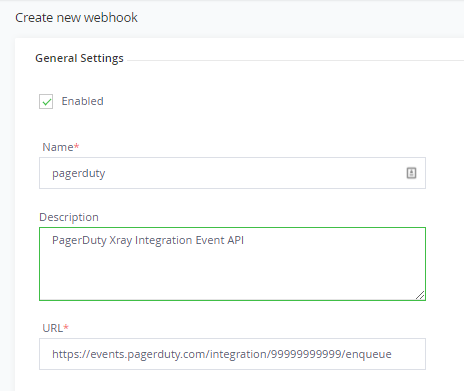Click the General Settings section heading
464x391 pixels.
click(x=79, y=58)
